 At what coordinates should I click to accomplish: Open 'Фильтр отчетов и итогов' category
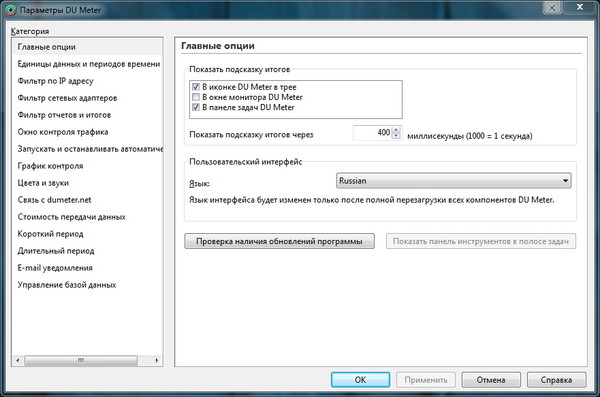click(x=87, y=115)
